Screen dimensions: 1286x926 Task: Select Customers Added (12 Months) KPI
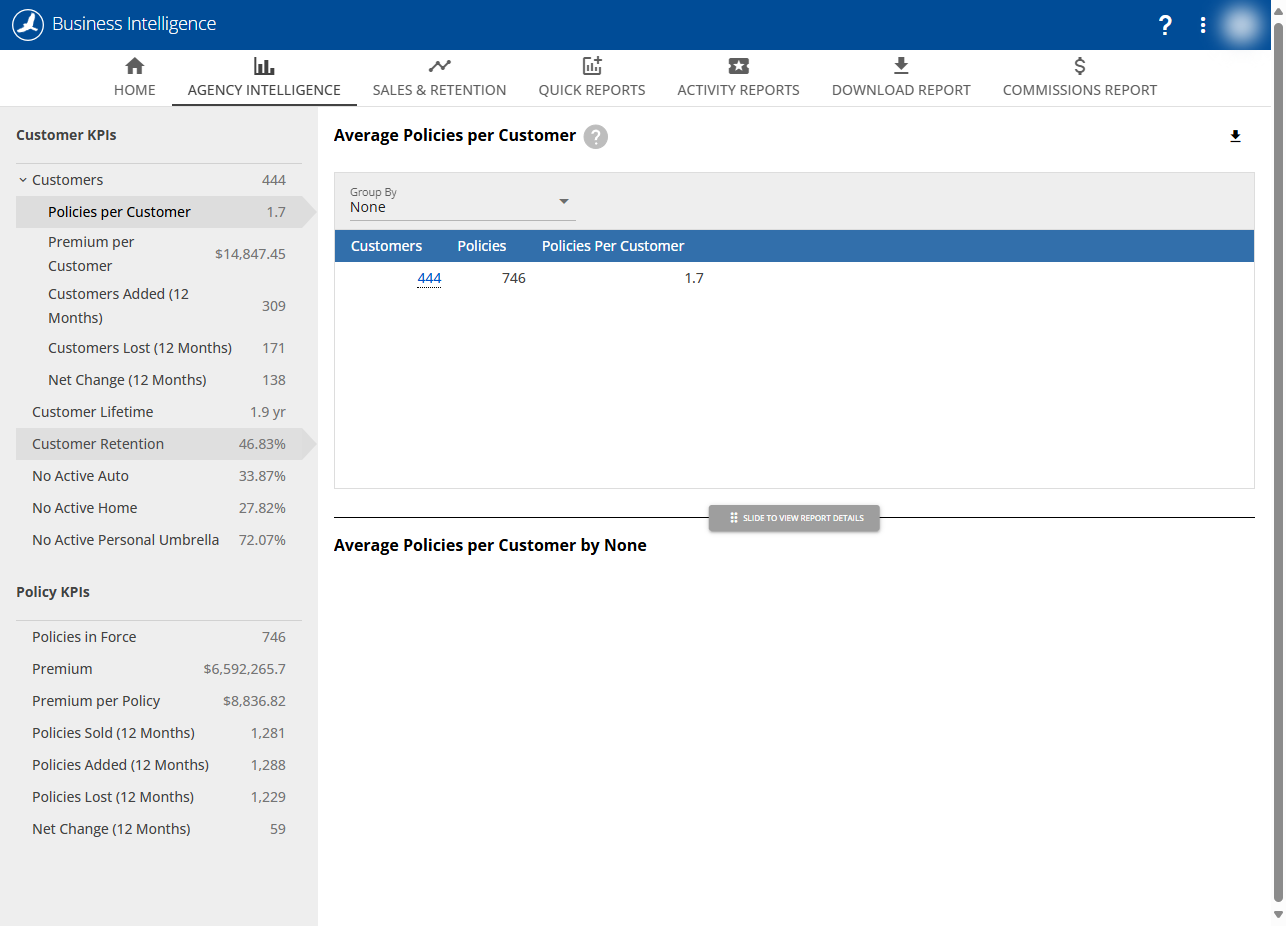click(158, 306)
